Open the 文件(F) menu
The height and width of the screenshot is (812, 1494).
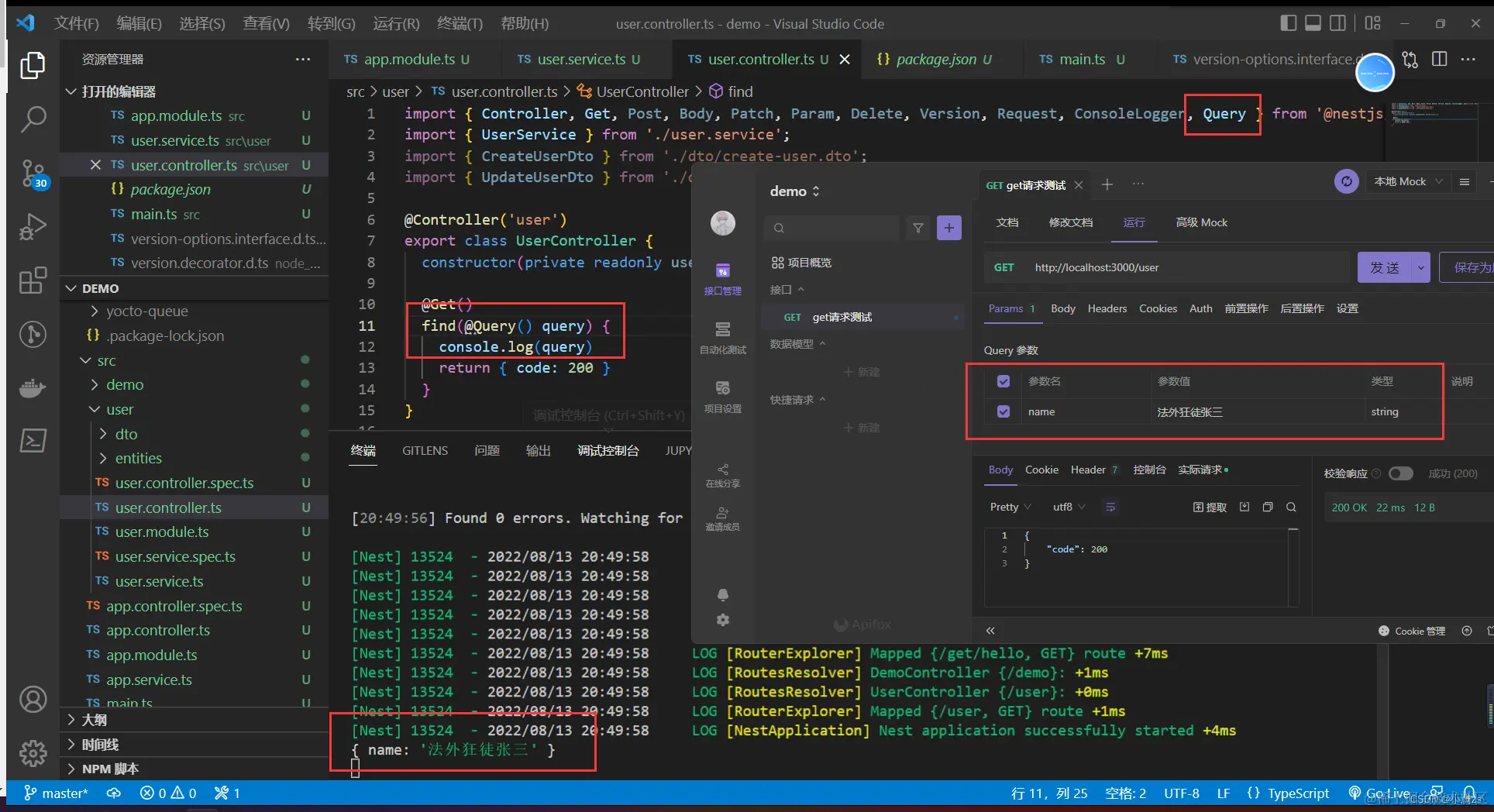click(76, 23)
